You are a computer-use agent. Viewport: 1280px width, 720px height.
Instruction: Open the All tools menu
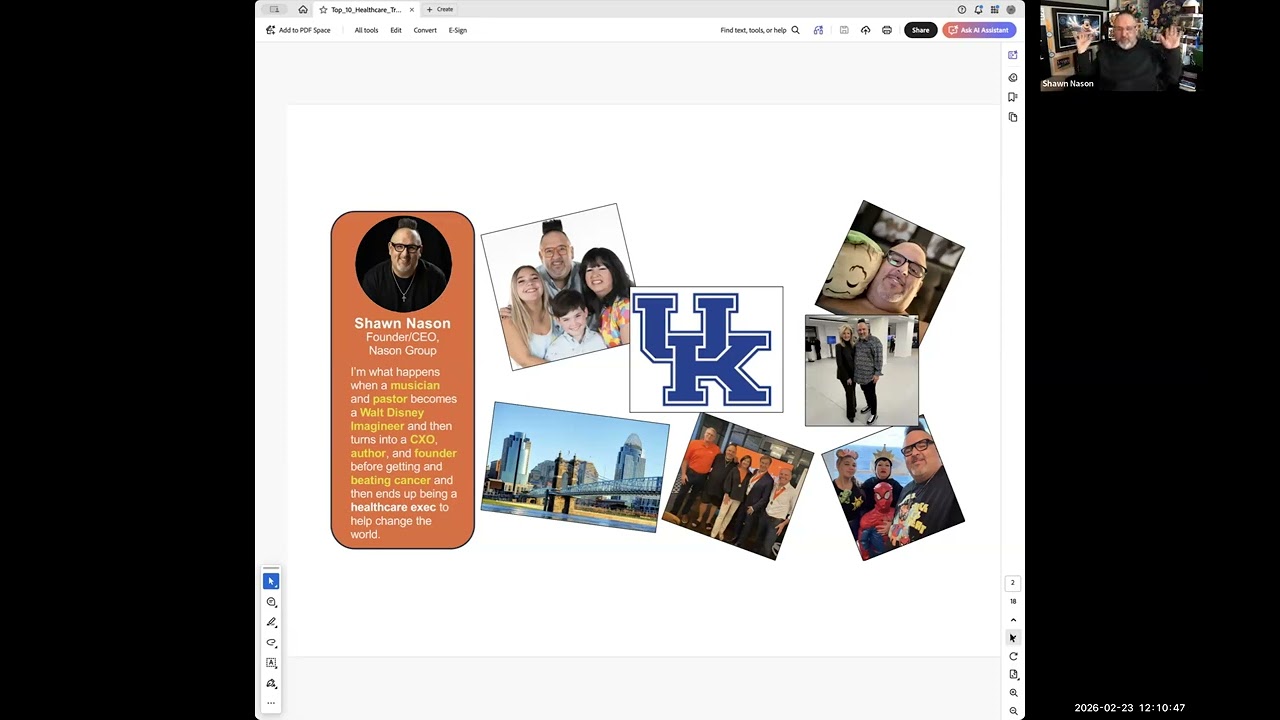[366, 30]
